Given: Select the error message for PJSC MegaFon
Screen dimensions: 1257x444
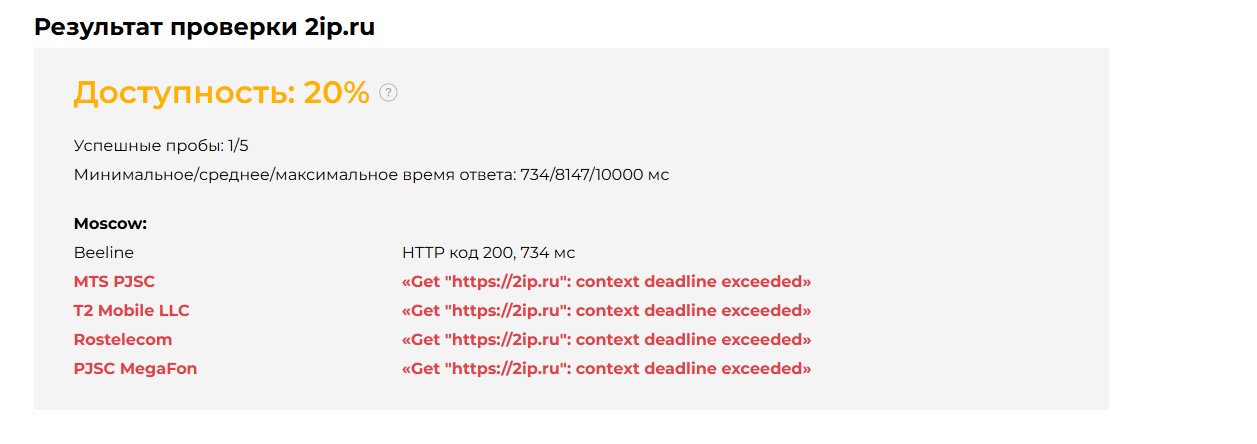Looking at the screenshot, I should [x=607, y=369].
